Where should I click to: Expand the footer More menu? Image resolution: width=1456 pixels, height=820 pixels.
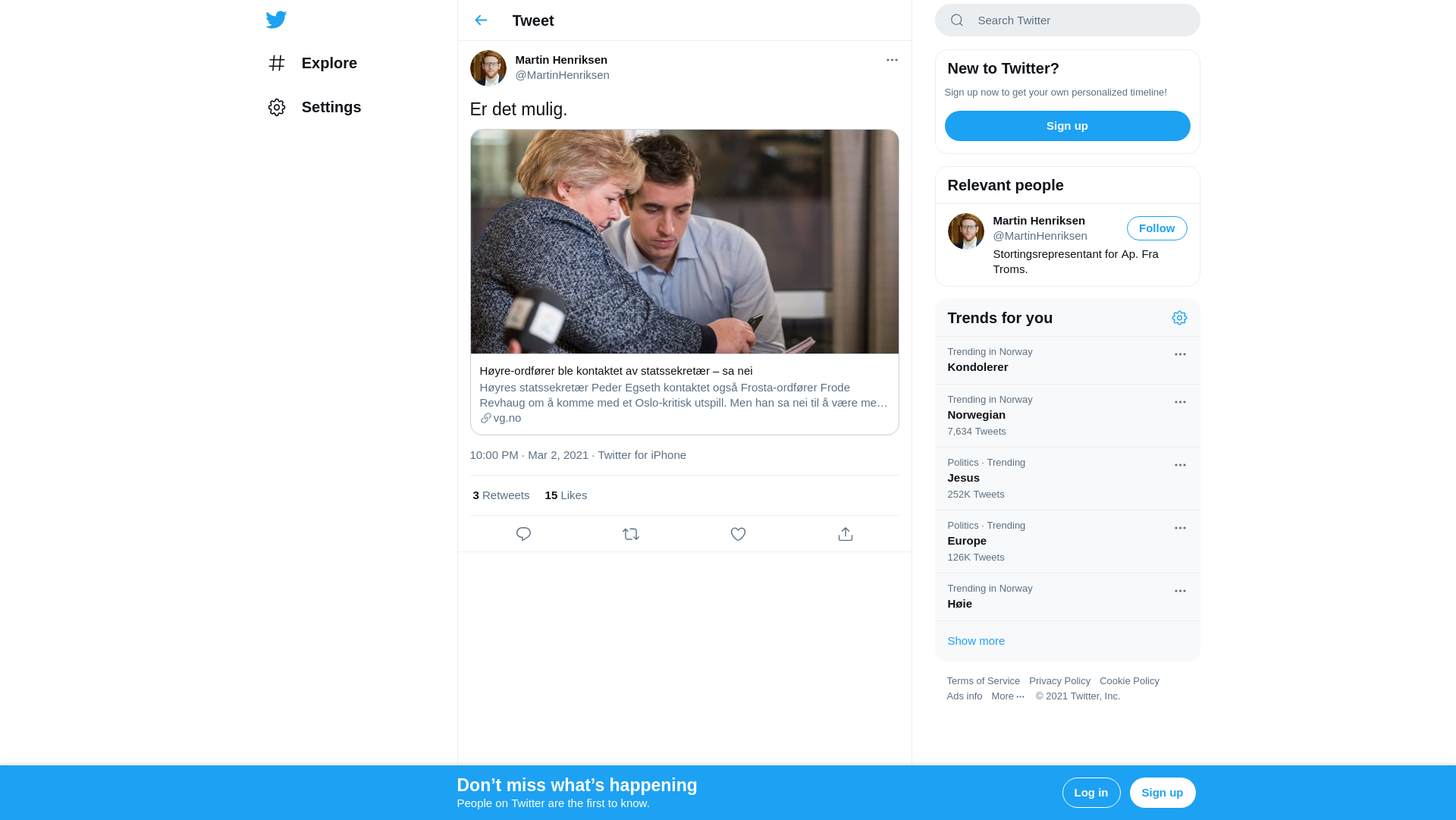[1008, 696]
